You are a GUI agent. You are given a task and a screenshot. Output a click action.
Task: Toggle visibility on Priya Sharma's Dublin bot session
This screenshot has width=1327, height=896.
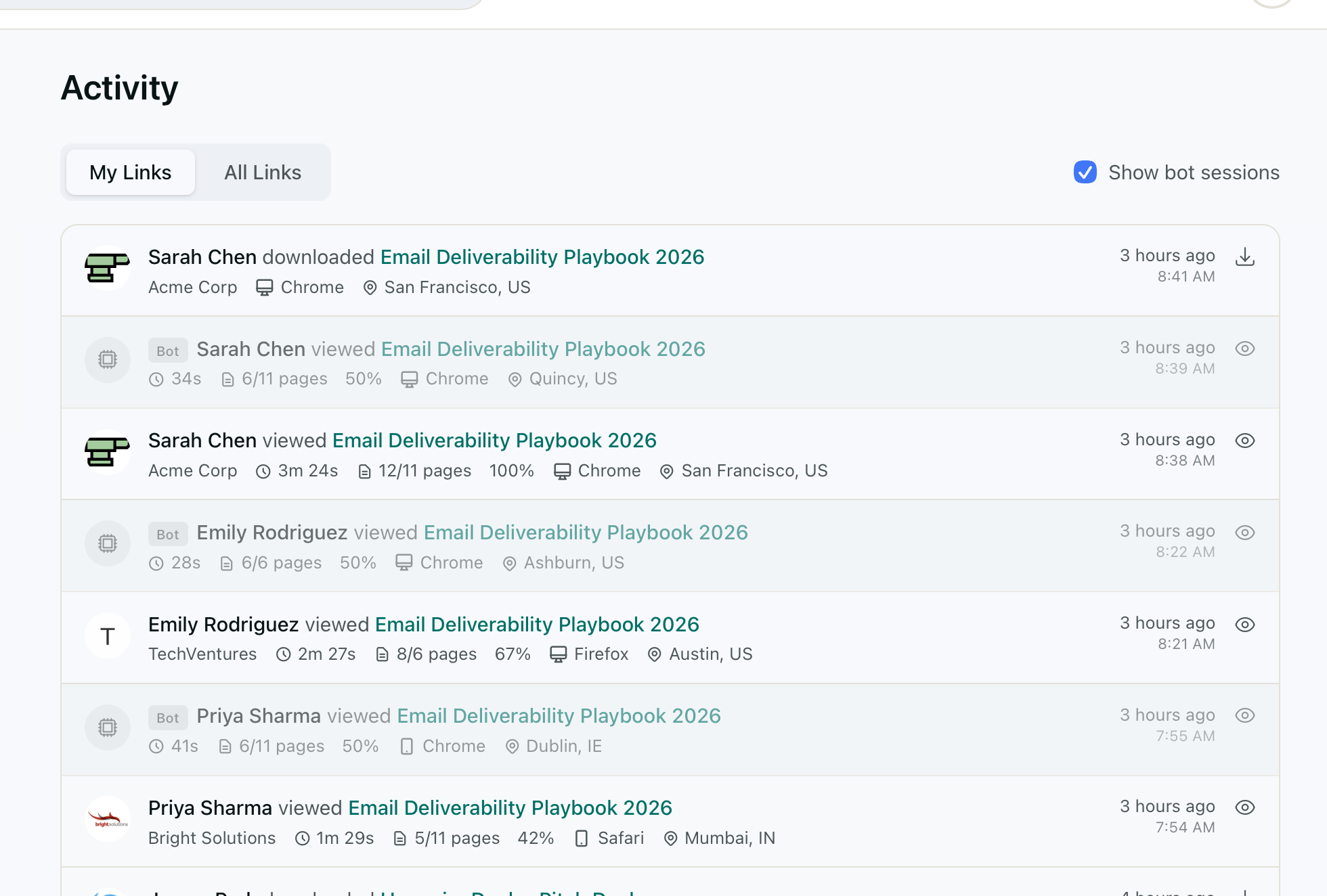[1246, 715]
